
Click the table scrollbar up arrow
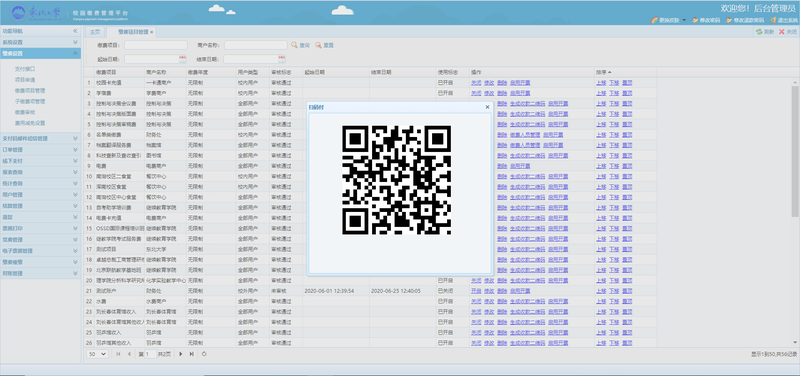pos(795,82)
